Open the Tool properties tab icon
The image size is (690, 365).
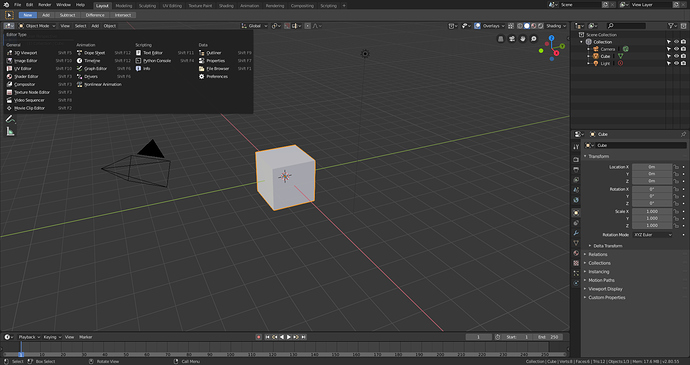coord(576,147)
